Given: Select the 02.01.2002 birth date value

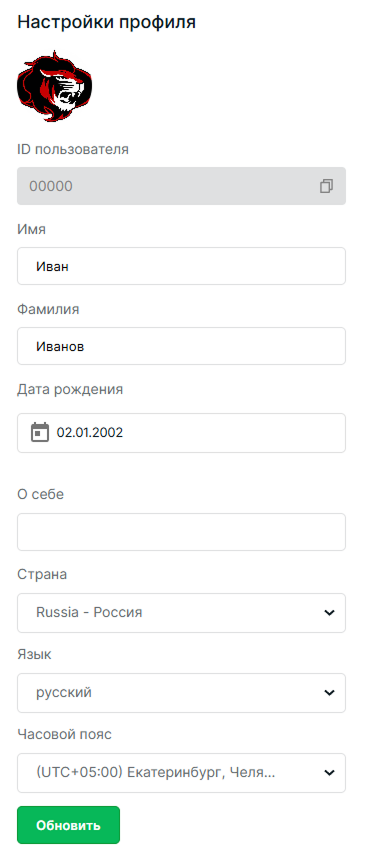Looking at the screenshot, I should [x=89, y=433].
